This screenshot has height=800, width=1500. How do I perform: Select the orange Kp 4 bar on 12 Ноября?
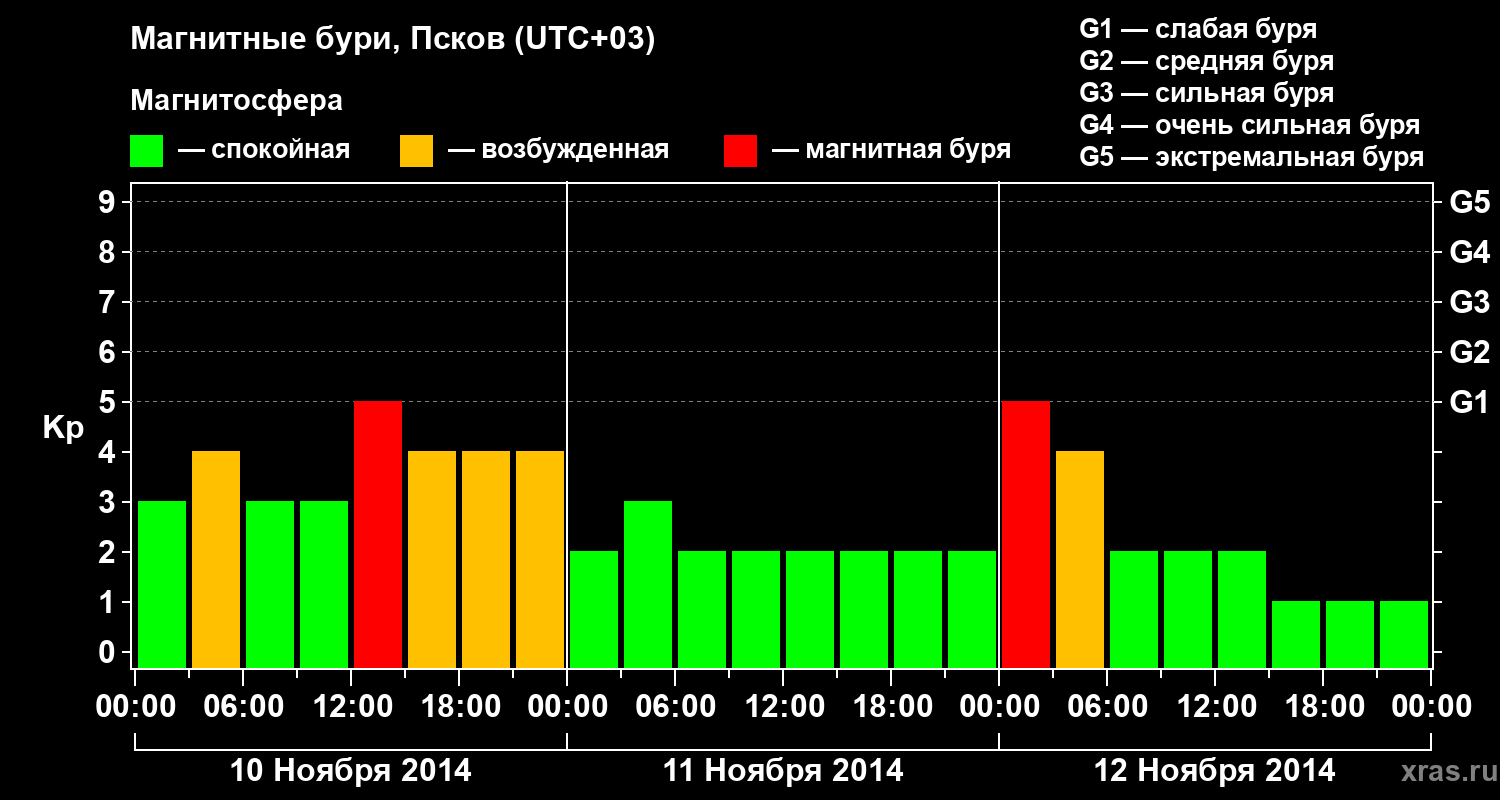[x=1080, y=559]
